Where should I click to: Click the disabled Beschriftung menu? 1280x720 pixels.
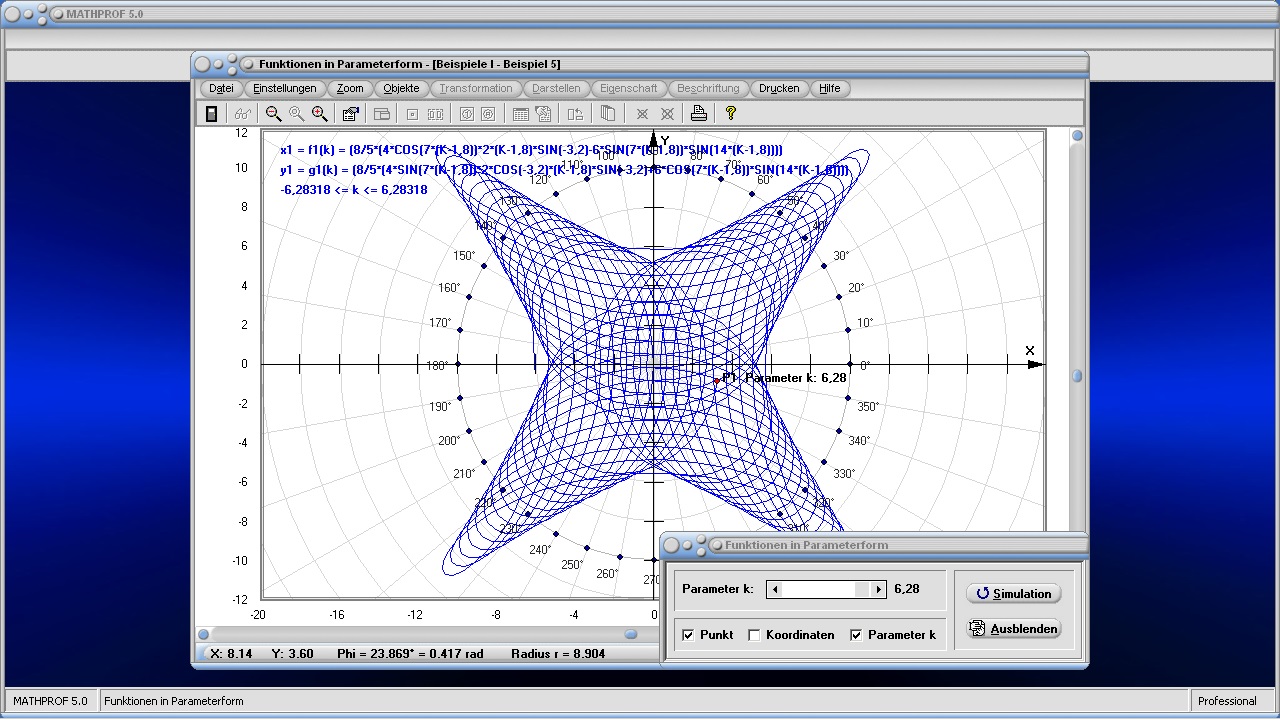pos(708,88)
